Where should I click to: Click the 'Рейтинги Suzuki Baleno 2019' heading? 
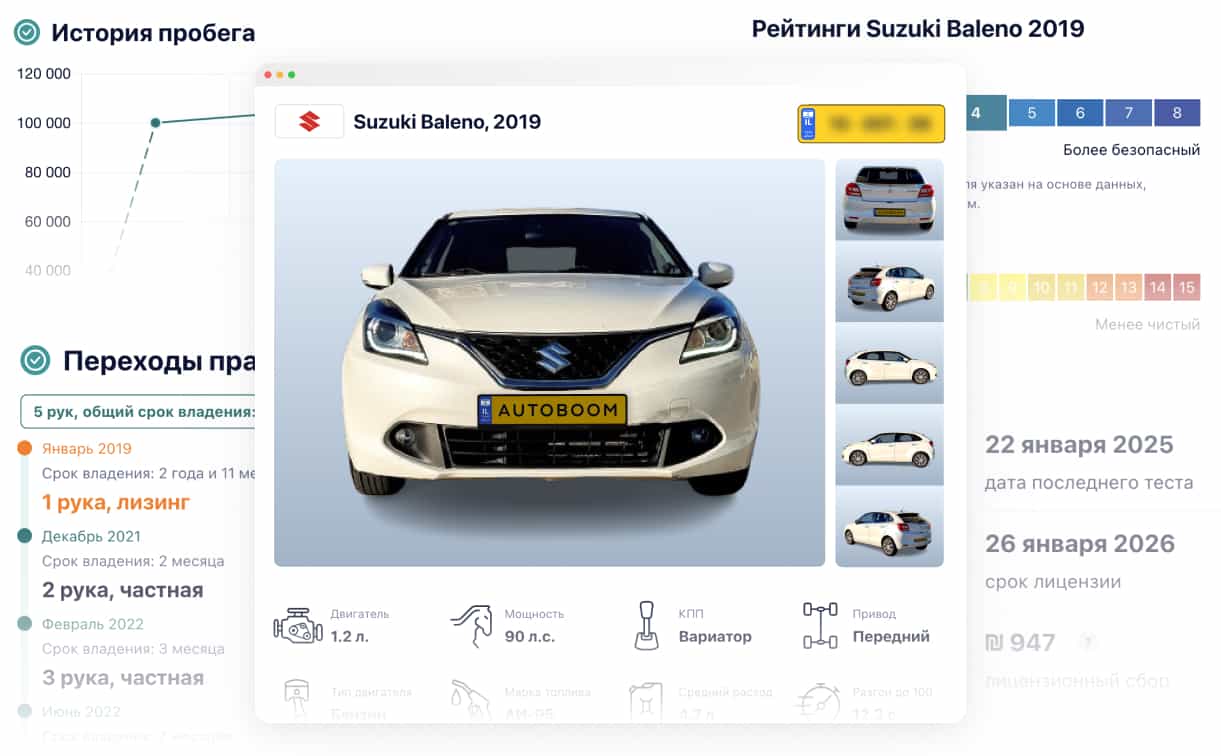click(918, 28)
